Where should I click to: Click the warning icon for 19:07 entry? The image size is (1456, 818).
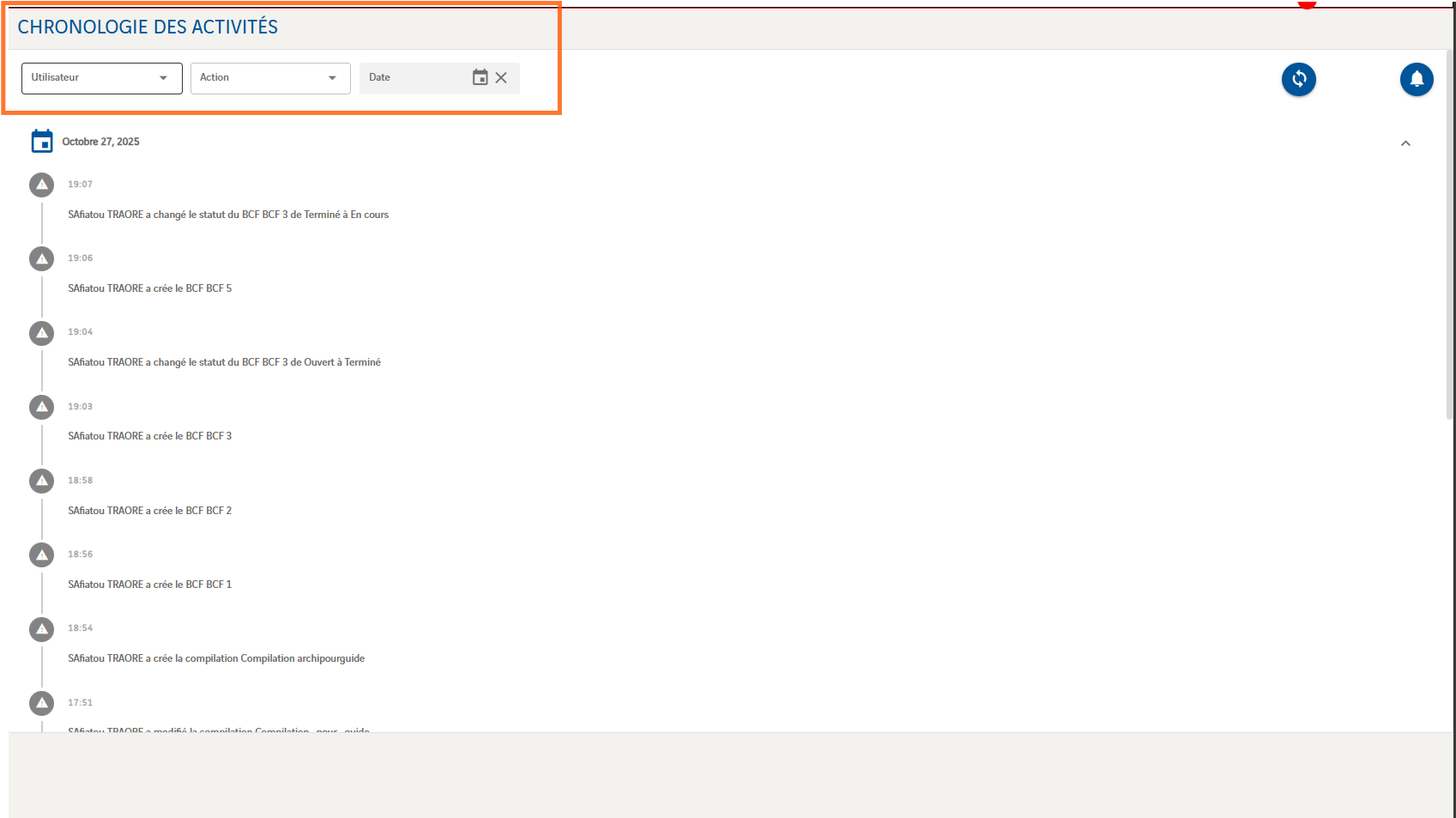point(41,185)
